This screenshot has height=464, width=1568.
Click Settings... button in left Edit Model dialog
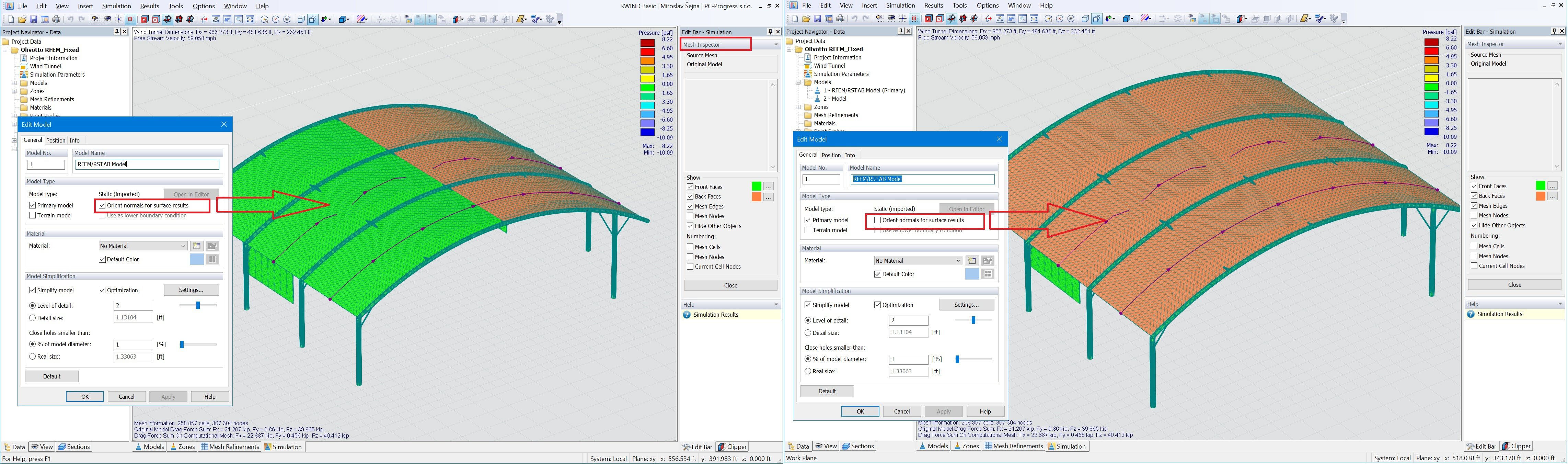191,290
